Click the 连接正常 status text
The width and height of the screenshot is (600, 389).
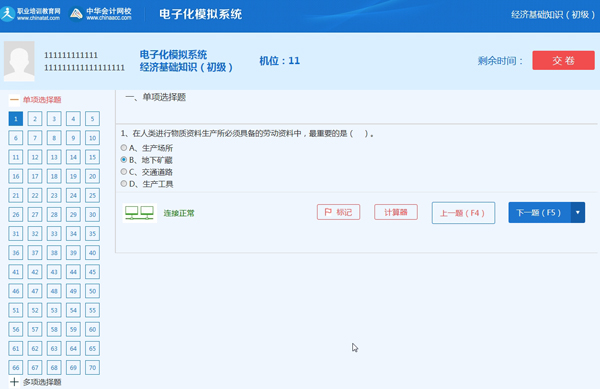coord(179,213)
